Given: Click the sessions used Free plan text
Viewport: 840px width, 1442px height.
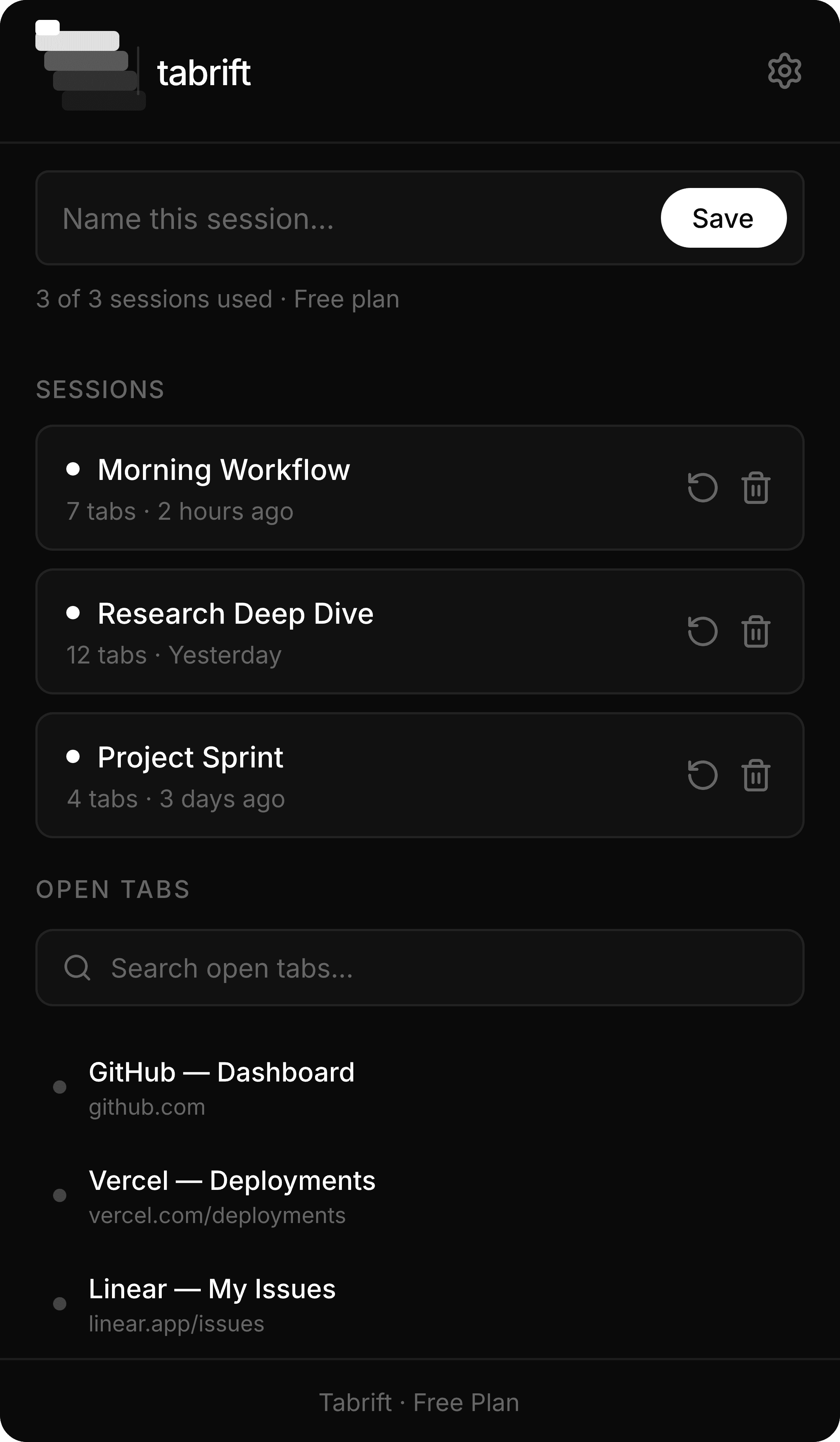Looking at the screenshot, I should (x=218, y=299).
